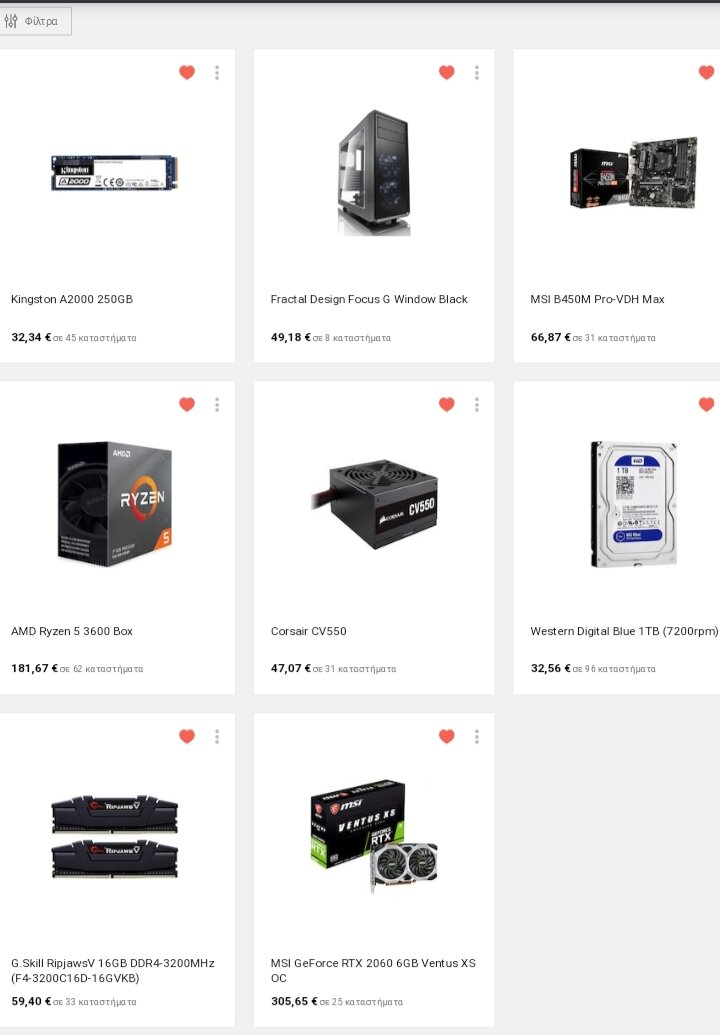
Task: Click heart icon on G.Skill RipjawsV card
Action: [187, 736]
